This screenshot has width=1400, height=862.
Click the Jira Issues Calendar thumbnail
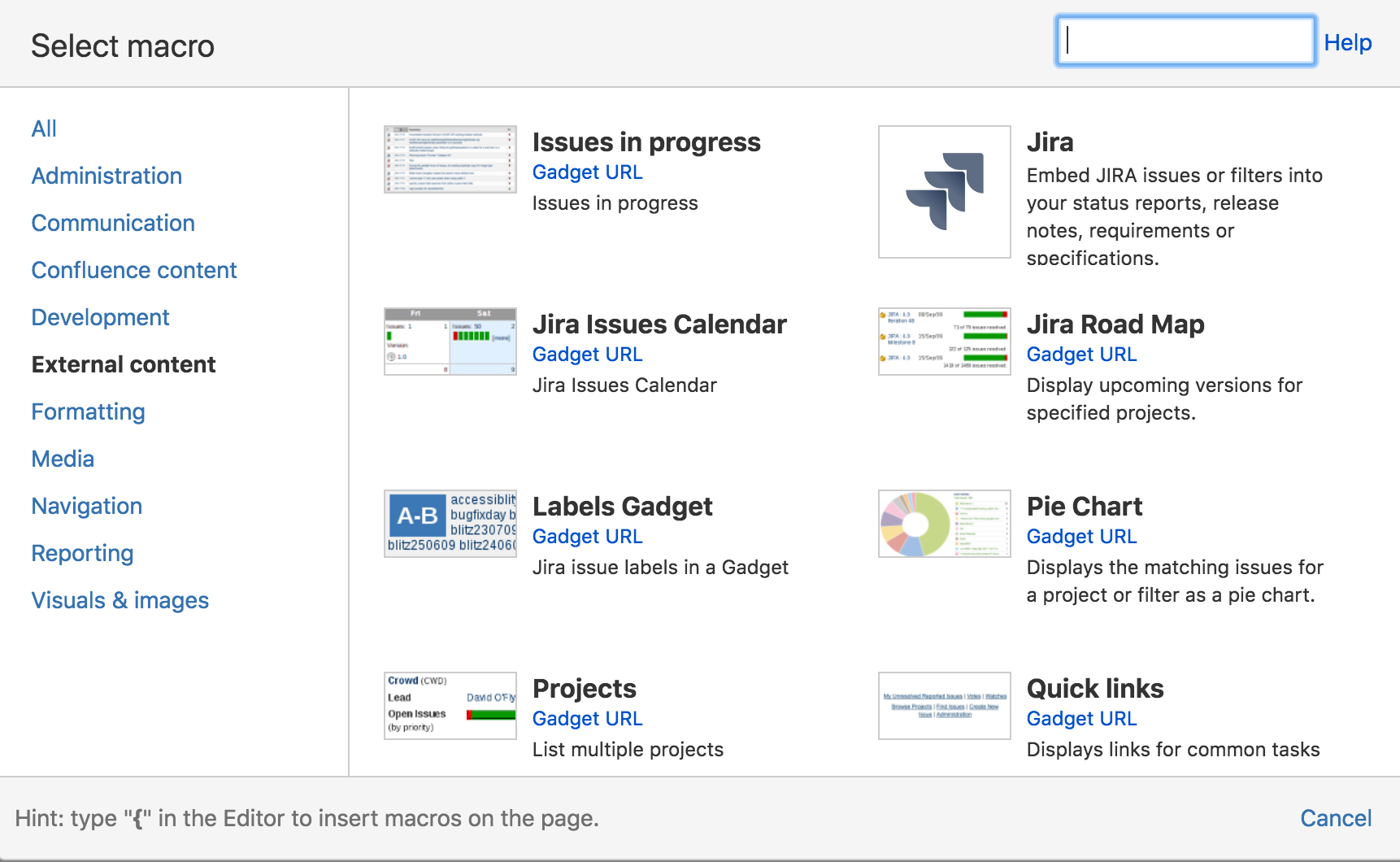pos(450,341)
